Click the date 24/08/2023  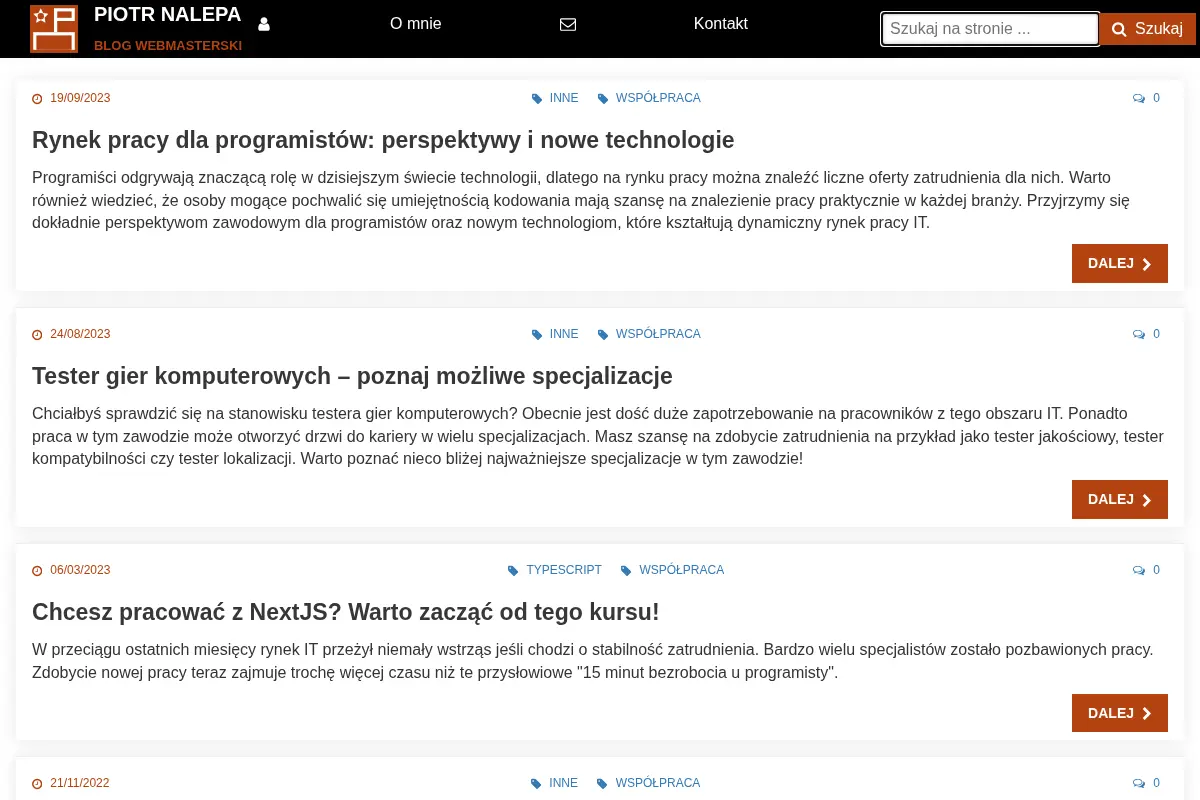pos(80,334)
